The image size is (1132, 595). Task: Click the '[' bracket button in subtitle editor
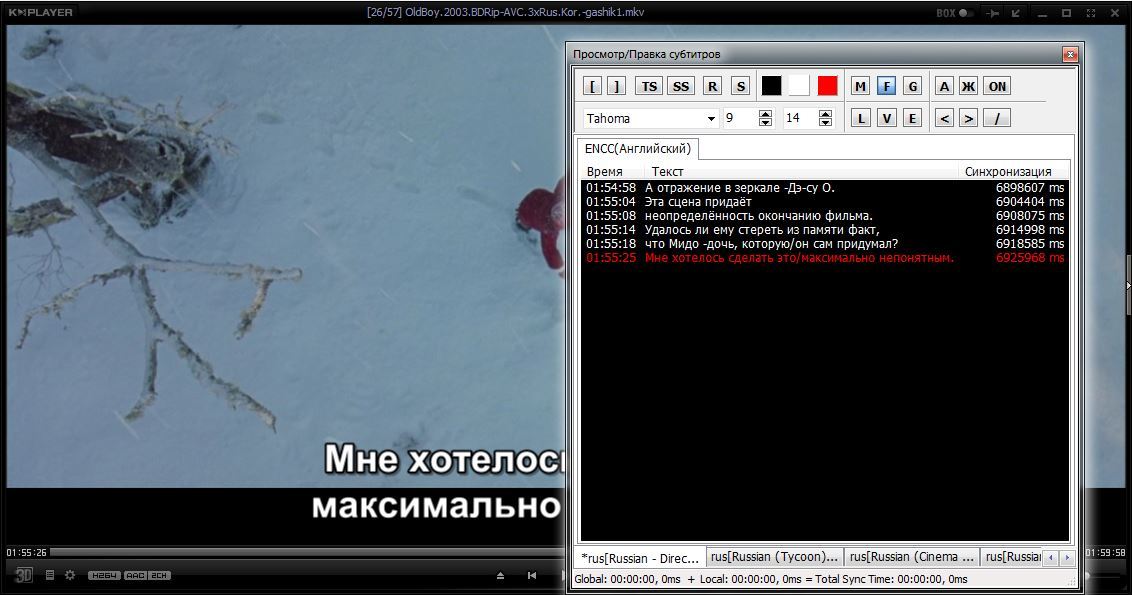click(593, 87)
